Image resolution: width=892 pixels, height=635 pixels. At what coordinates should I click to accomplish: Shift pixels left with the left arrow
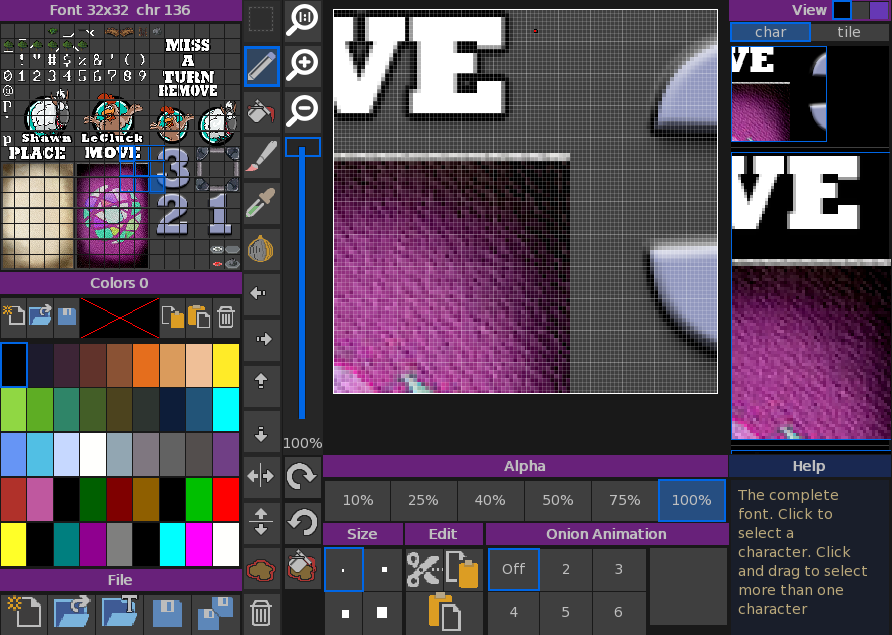261,294
